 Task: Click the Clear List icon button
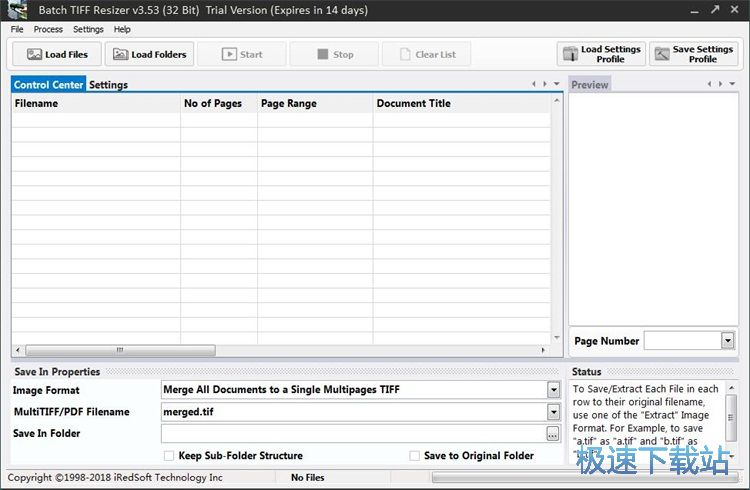(x=403, y=55)
